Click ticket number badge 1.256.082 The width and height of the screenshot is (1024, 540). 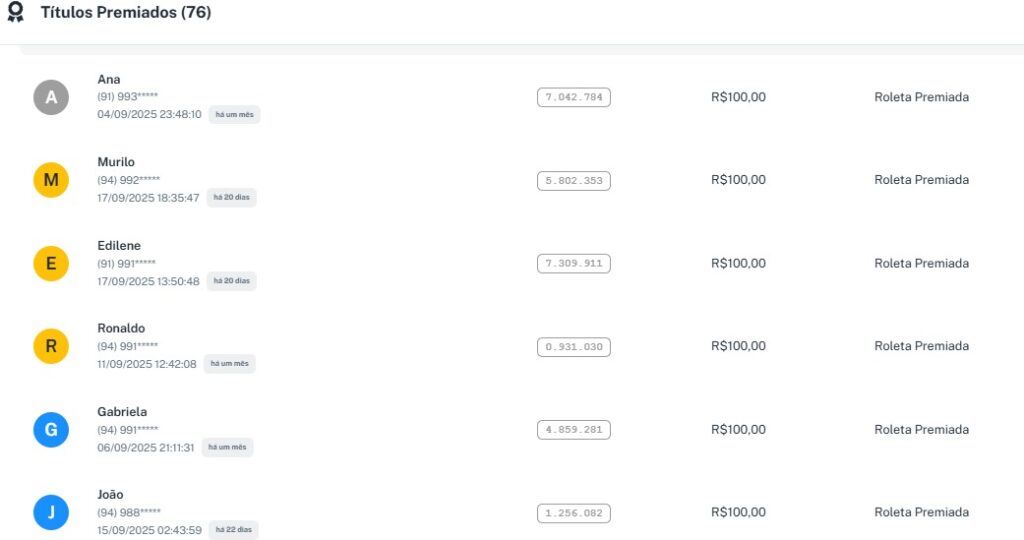[573, 513]
